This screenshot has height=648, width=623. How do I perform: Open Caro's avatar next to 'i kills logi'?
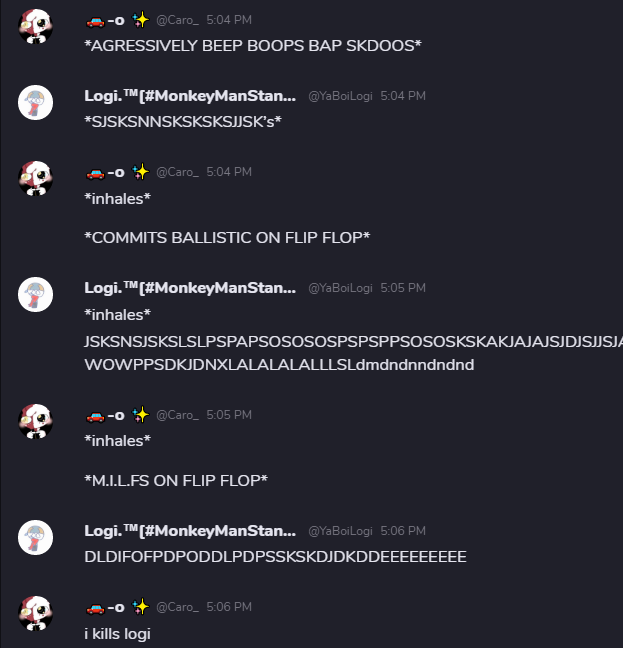pyautogui.click(x=36, y=613)
